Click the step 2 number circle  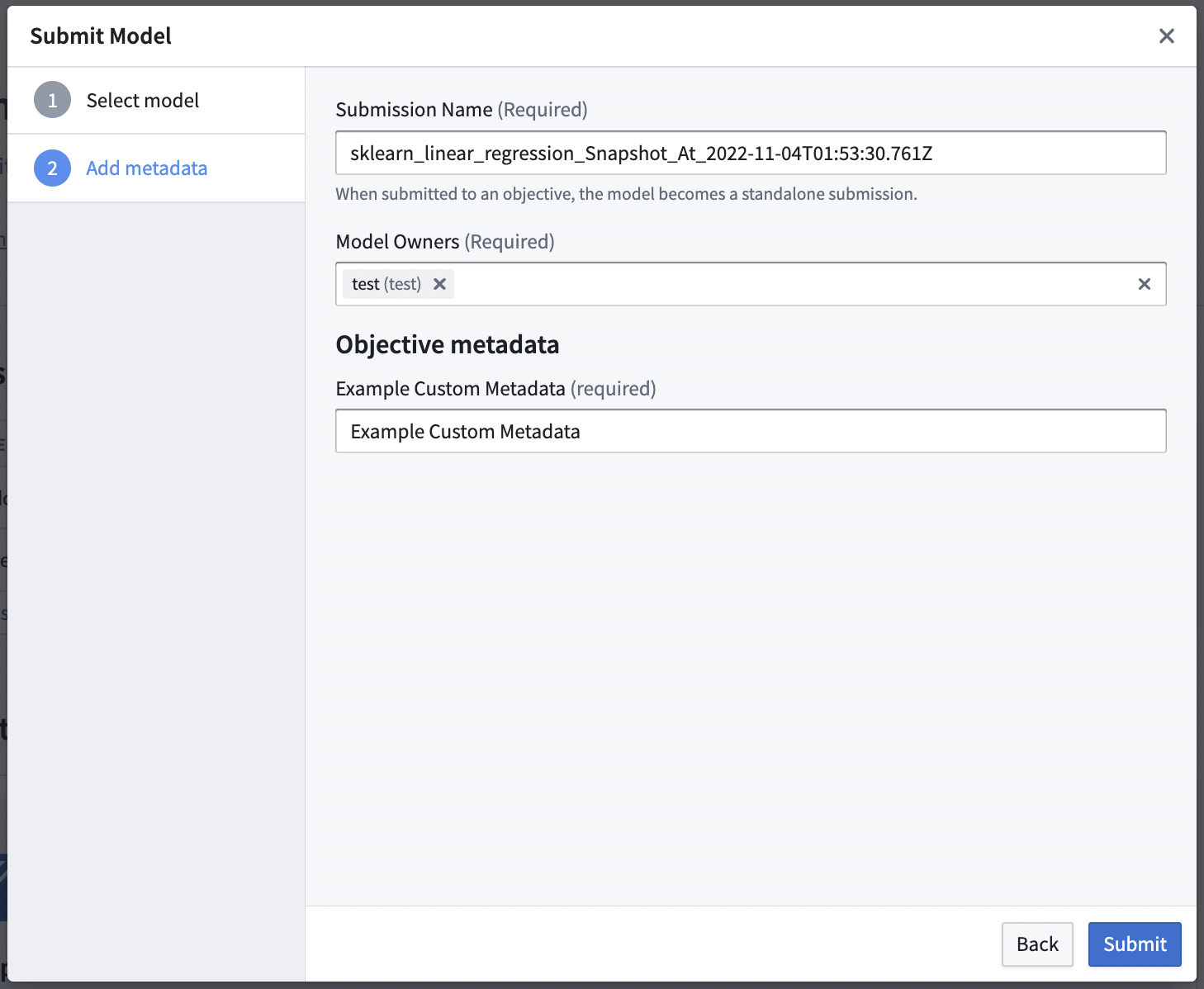[52, 168]
